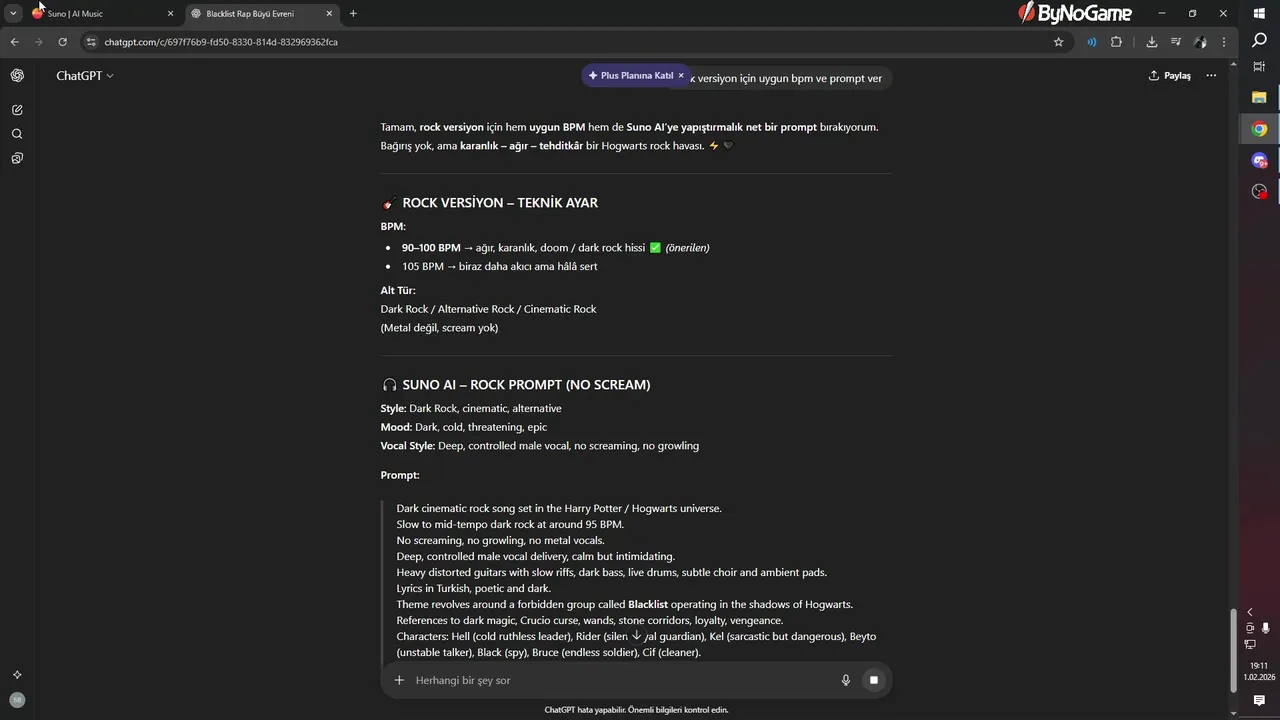Open a new browser tab

click(353, 14)
